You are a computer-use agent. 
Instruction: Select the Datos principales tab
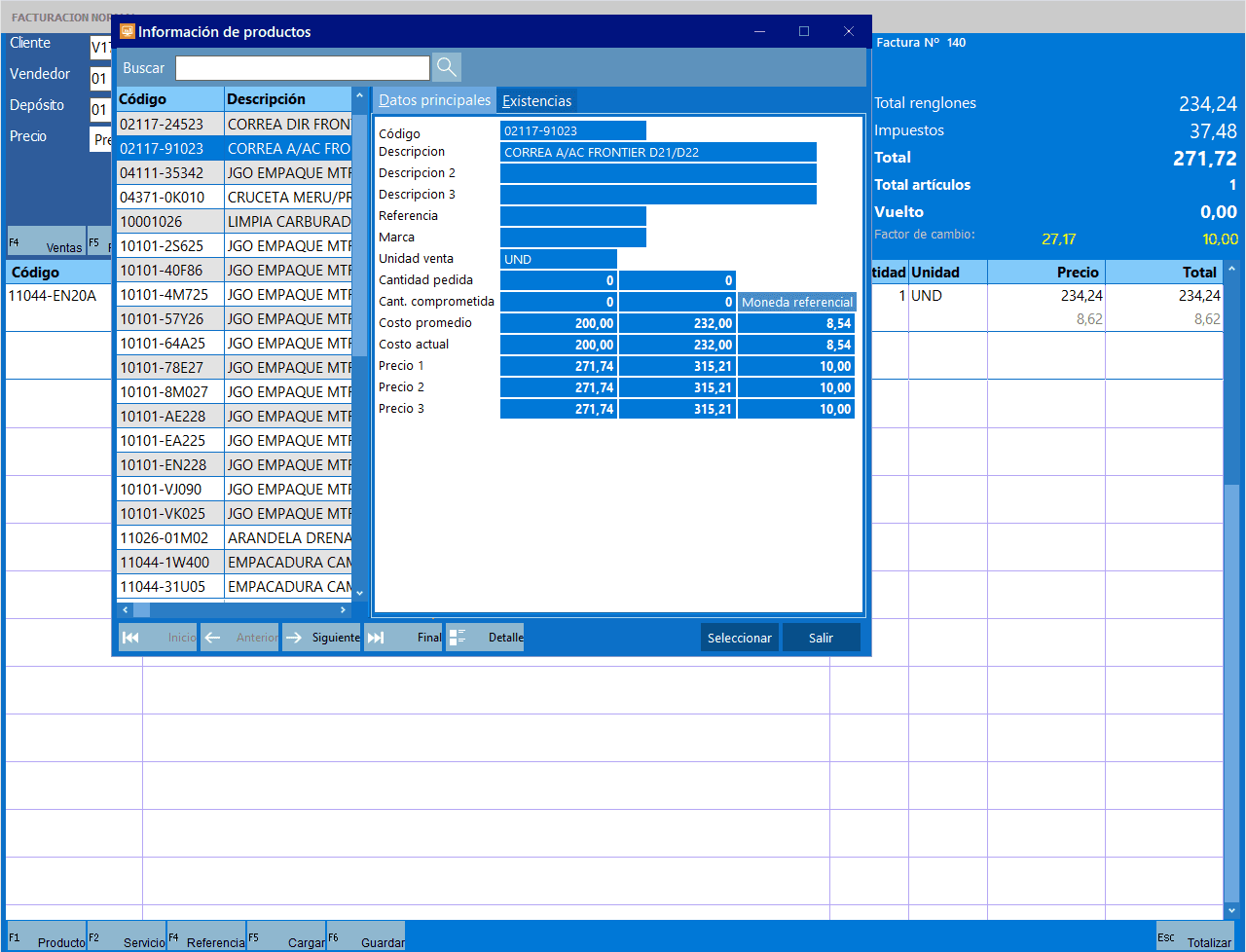(434, 100)
